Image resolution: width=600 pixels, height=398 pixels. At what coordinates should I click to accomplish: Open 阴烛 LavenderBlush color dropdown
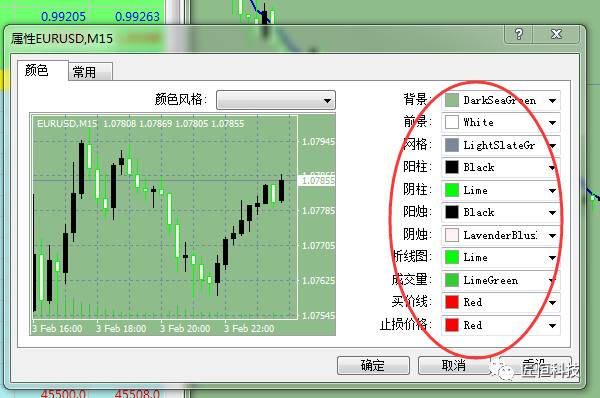click(x=501, y=235)
